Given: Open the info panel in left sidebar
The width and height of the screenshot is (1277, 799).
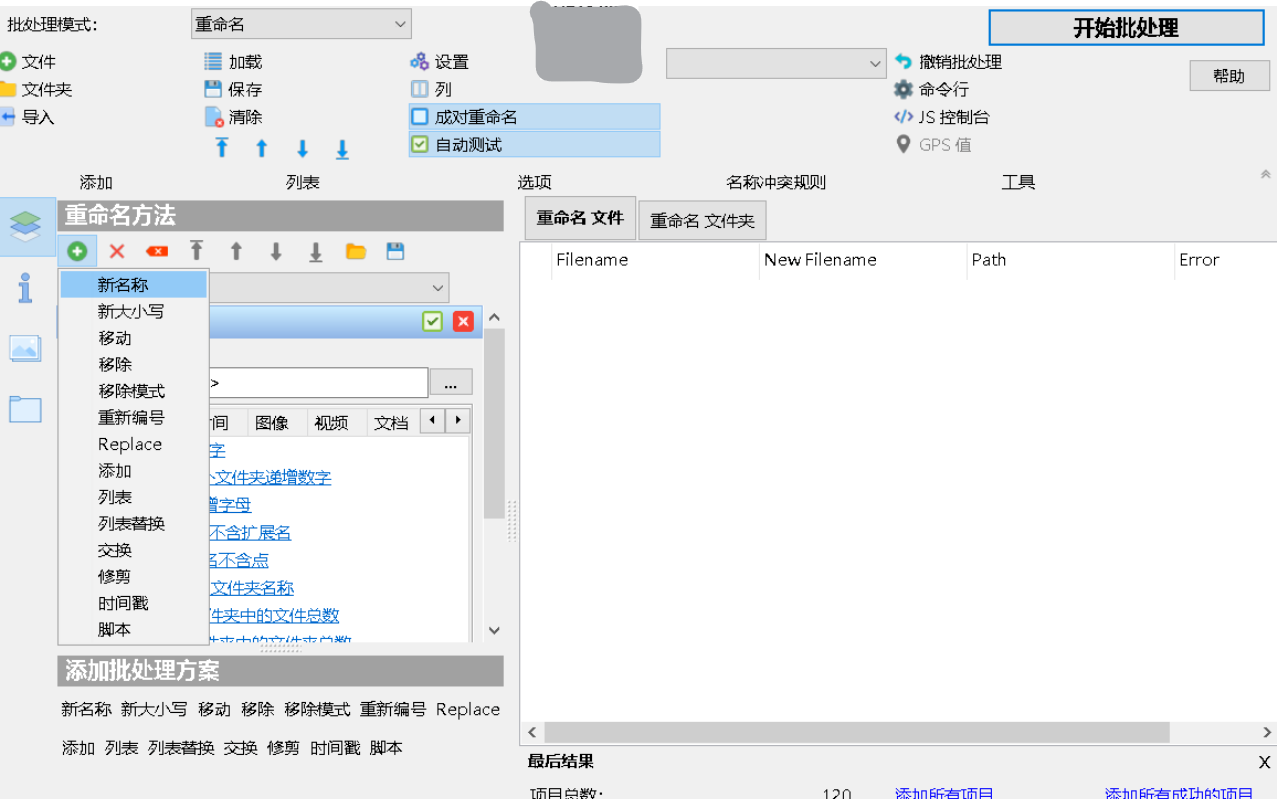Looking at the screenshot, I should click(25, 288).
